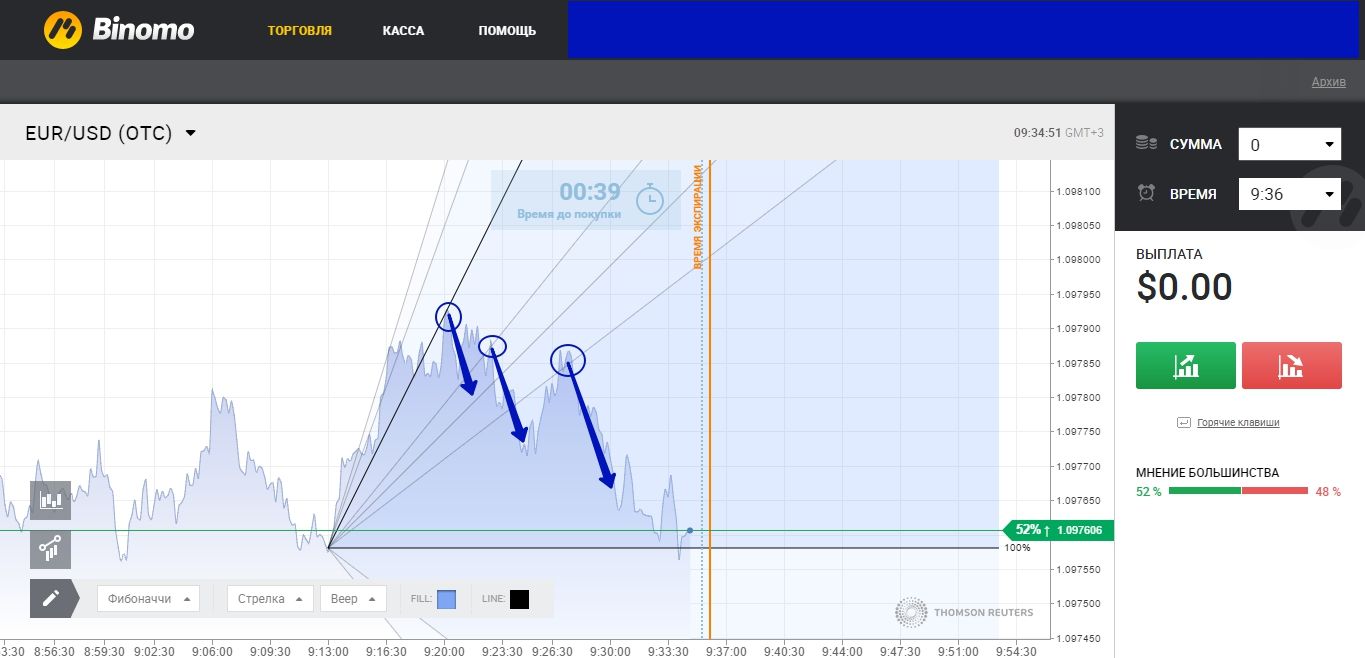Screen dimensions: 1365x658
Task: Click the ВЫПЛАТА label
Action: coord(1169,254)
